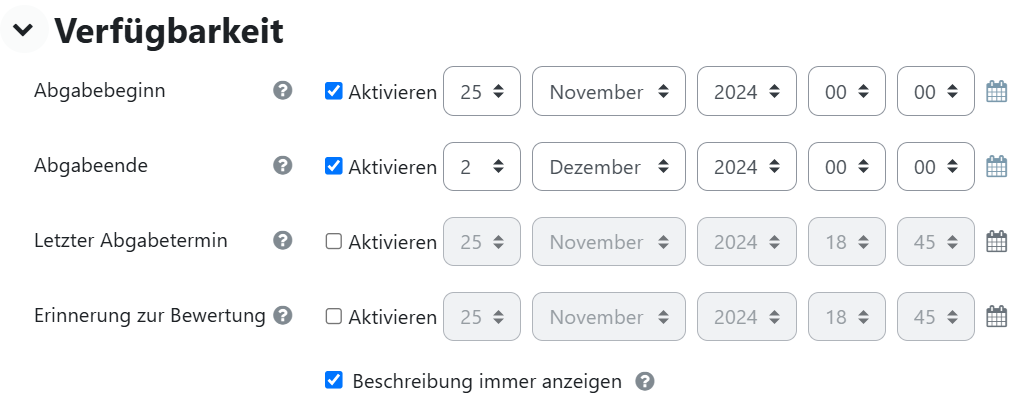Screen dimensions: 1025x412
Task: Click calendar icon for Erinnerung zur Bewertung
Action: point(996,317)
